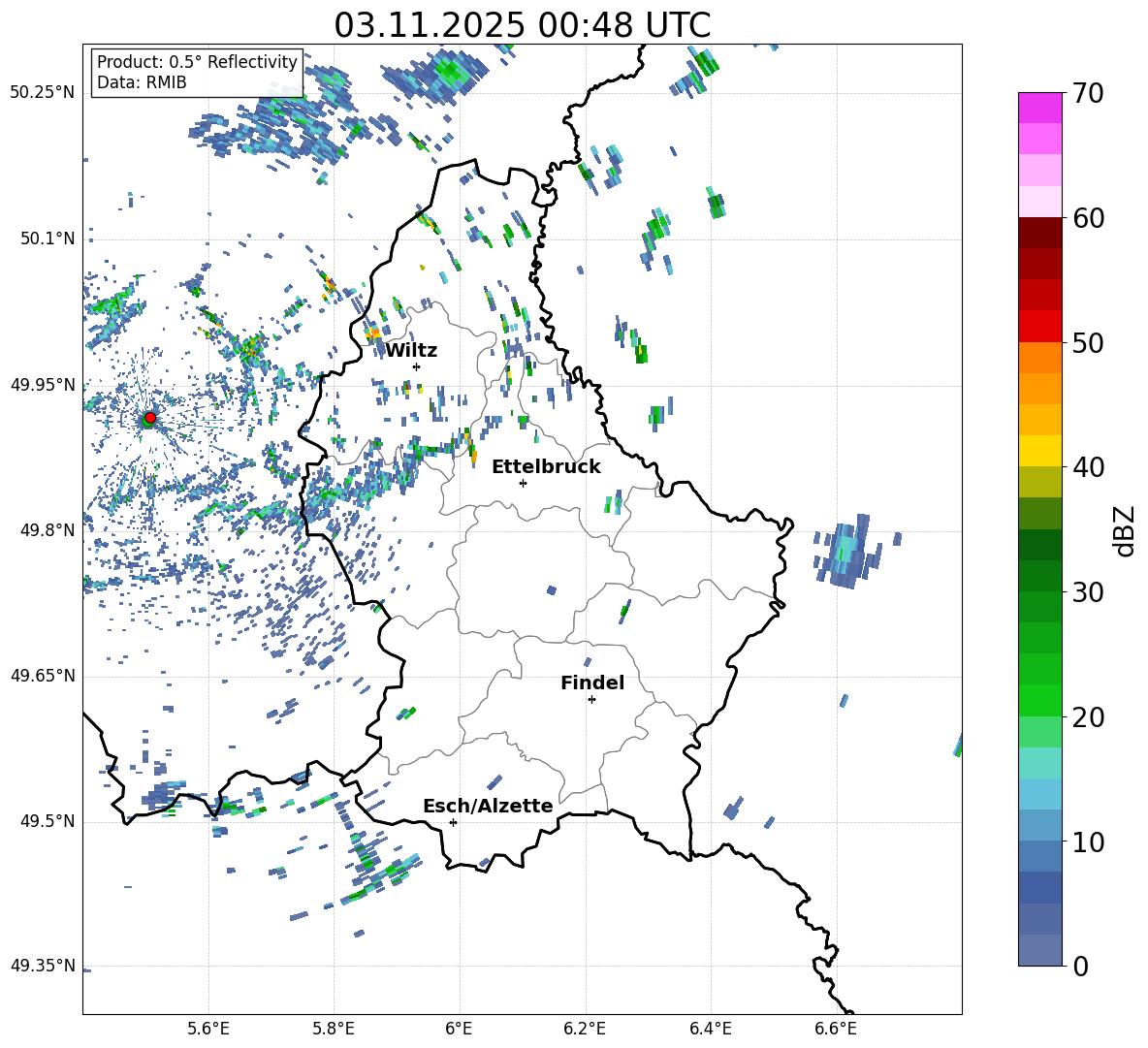Click the large blue echo near 6.6°E

pyautogui.click(x=849, y=551)
